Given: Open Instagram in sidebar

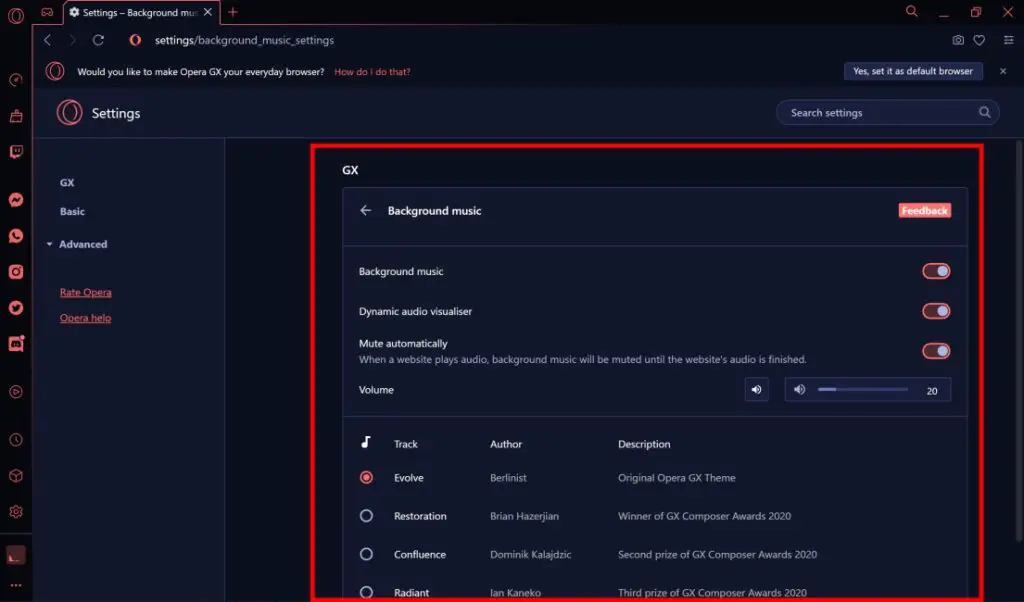Looking at the screenshot, I should click(16, 272).
